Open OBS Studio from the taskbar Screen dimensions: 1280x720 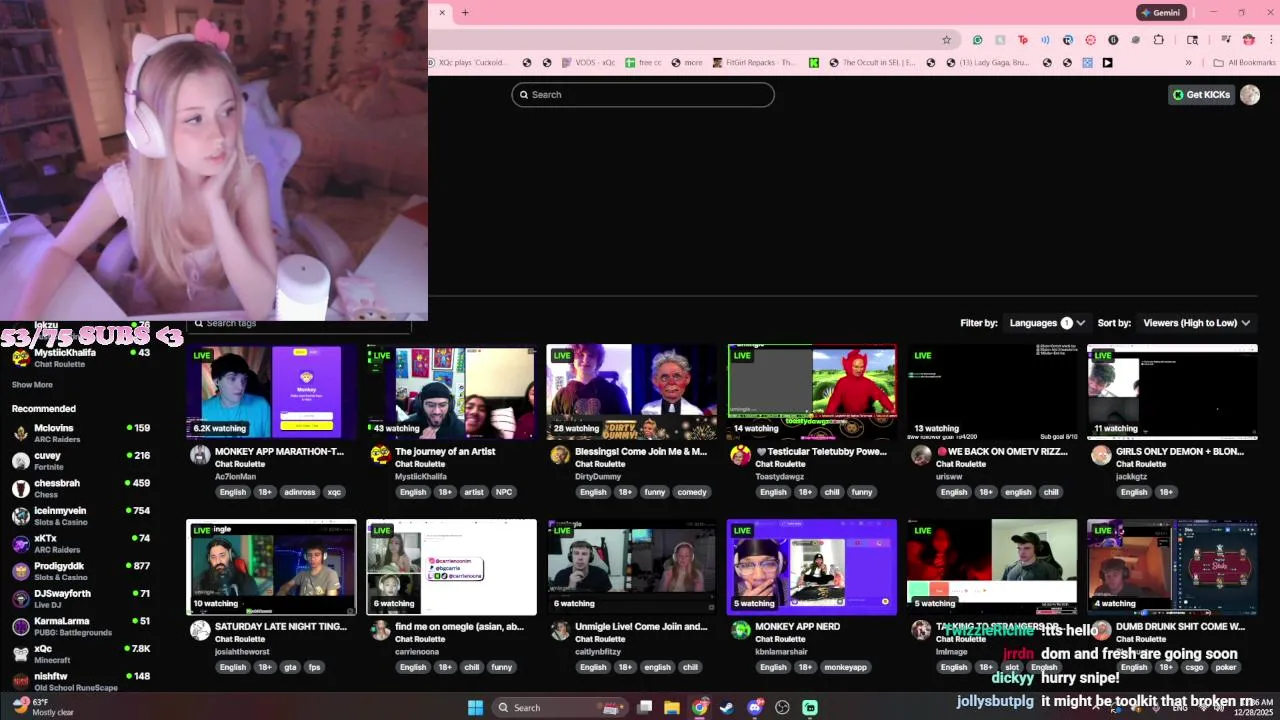[x=782, y=707]
